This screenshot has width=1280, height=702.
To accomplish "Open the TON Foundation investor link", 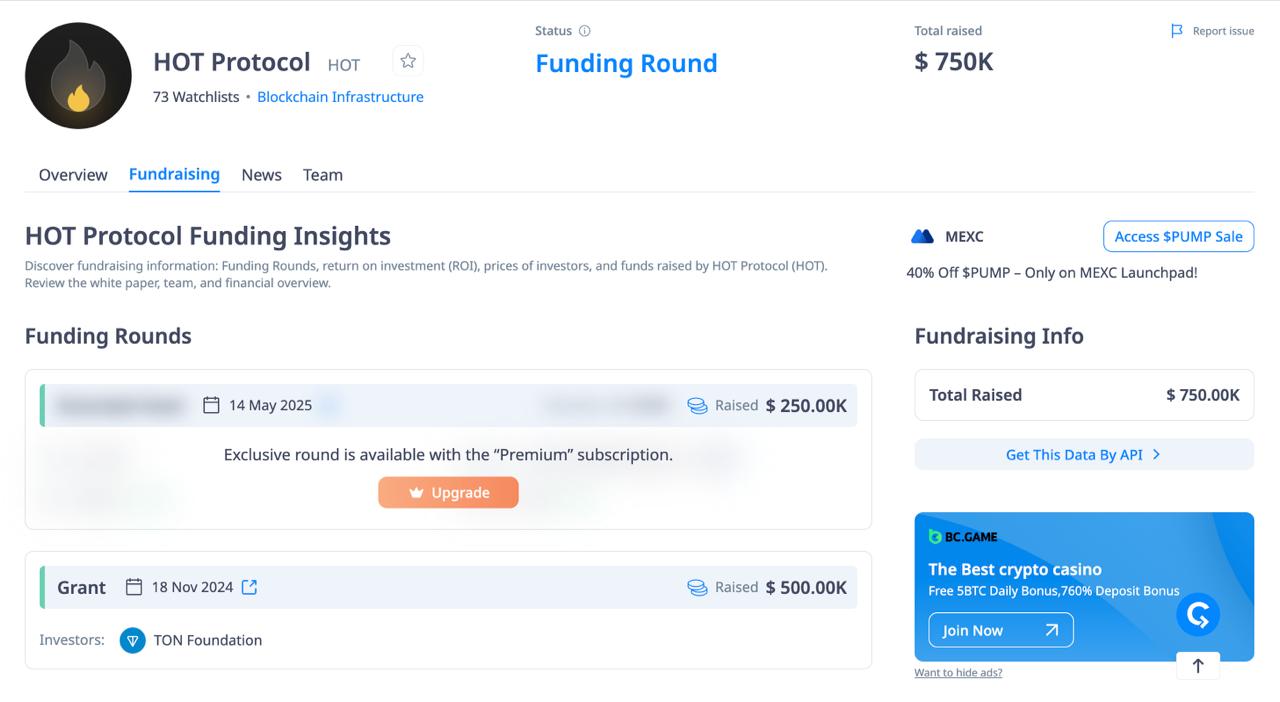I will click(208, 640).
